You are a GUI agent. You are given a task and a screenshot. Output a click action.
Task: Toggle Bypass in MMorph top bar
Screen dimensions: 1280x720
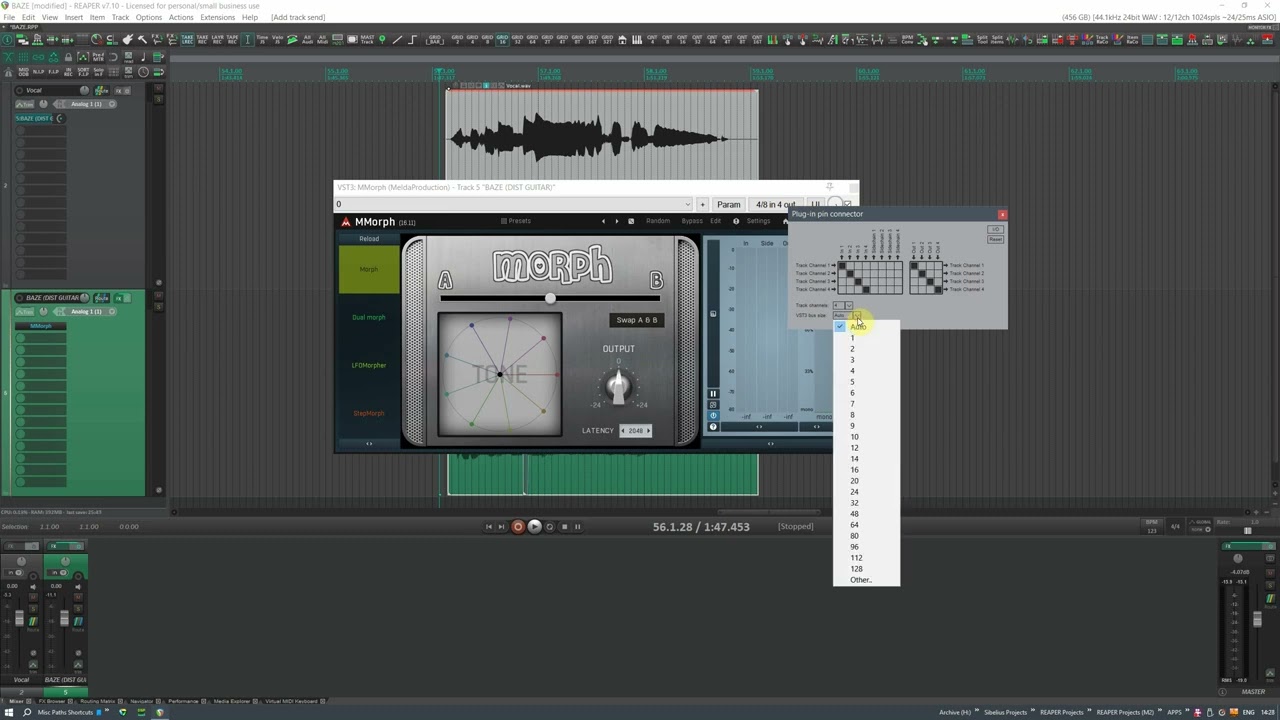tap(692, 221)
